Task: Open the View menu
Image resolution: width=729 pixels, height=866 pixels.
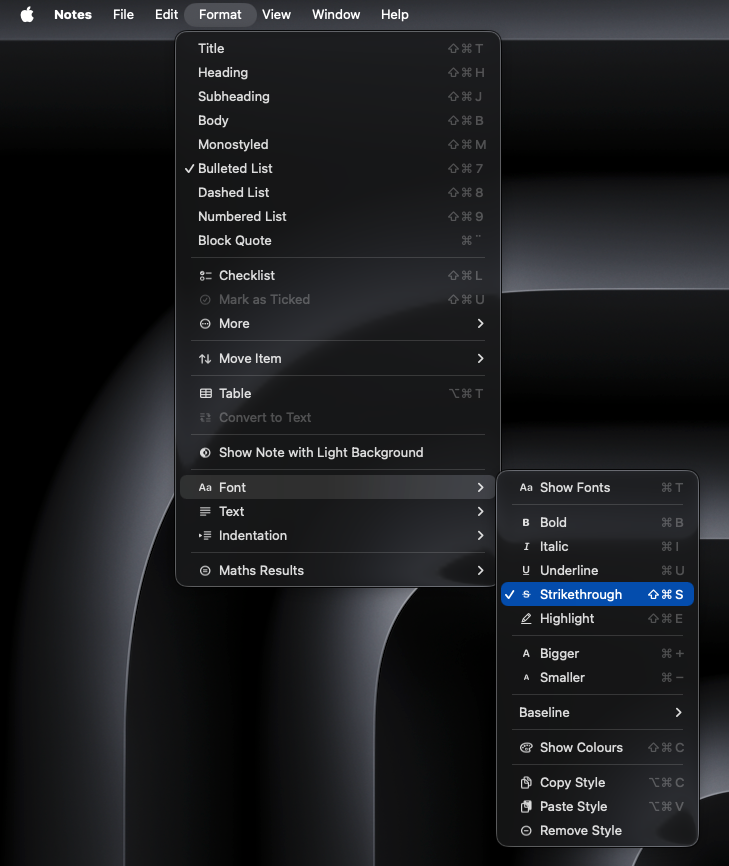Action: [276, 14]
